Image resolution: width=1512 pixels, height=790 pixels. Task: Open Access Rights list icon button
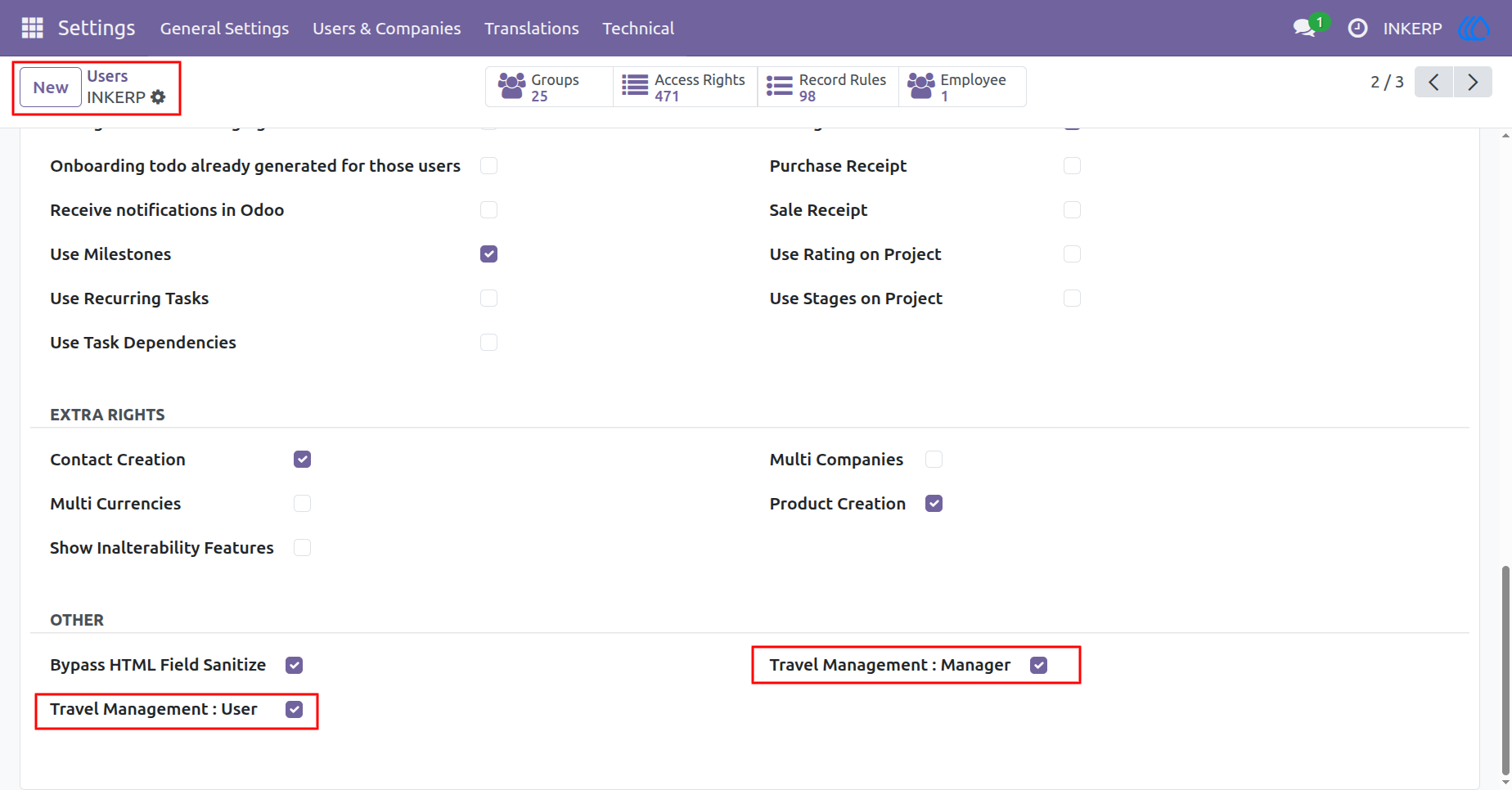[x=635, y=86]
